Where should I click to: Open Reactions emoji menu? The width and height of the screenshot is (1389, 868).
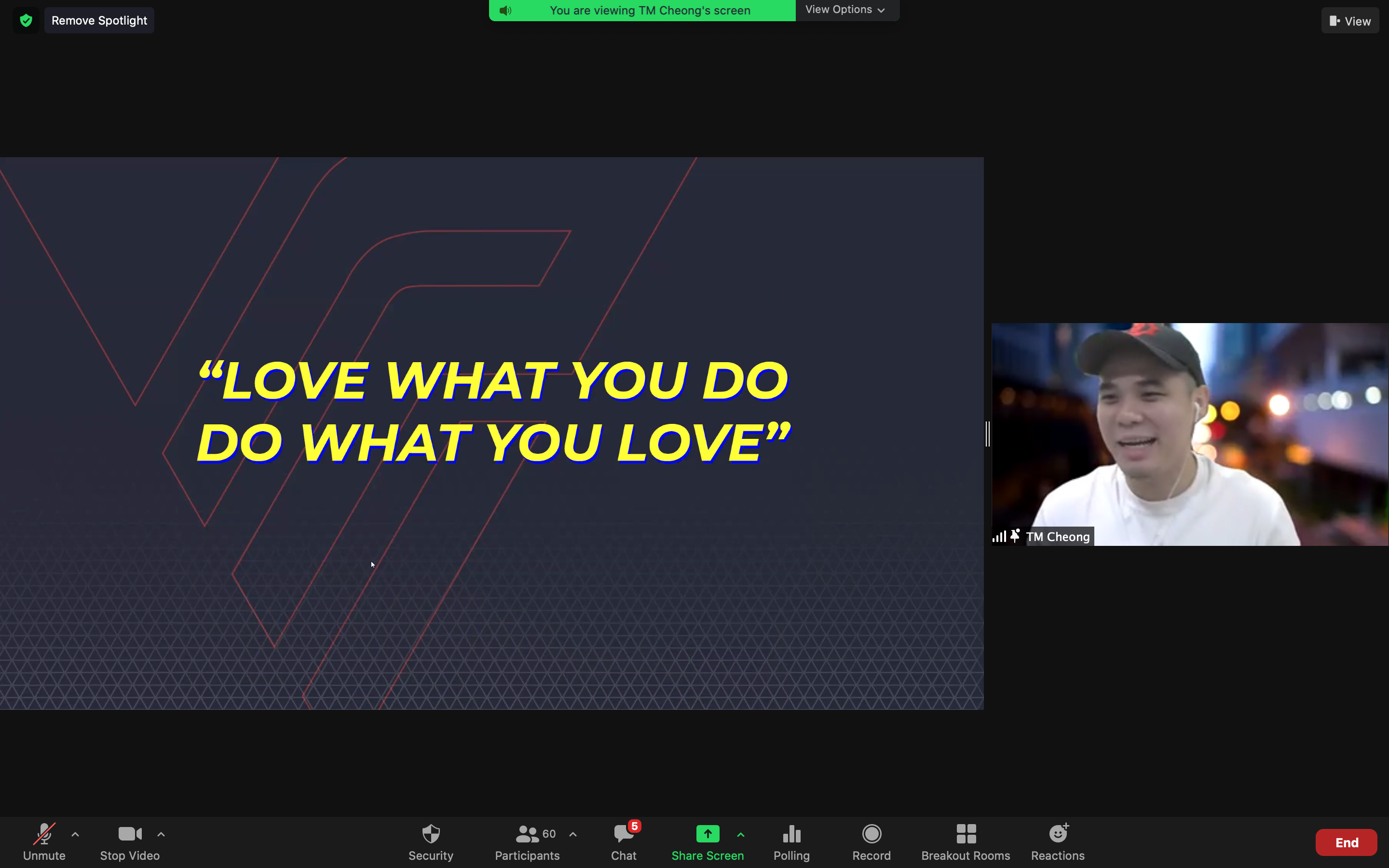[x=1058, y=841]
